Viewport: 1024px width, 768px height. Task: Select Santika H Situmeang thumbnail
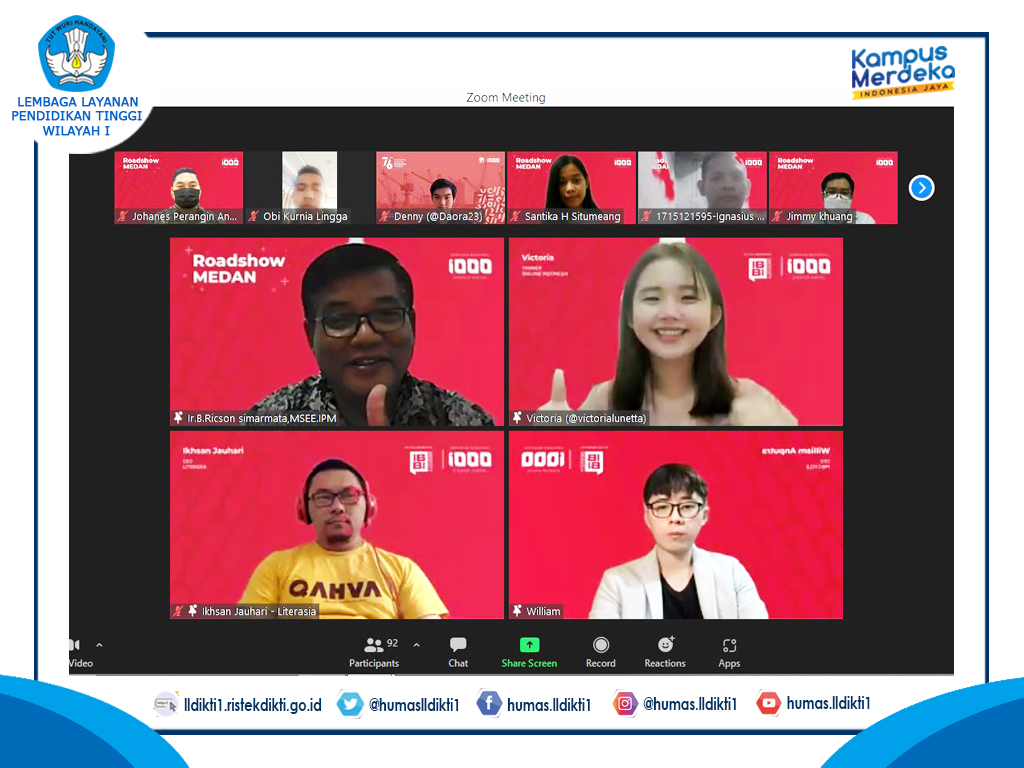pos(571,188)
